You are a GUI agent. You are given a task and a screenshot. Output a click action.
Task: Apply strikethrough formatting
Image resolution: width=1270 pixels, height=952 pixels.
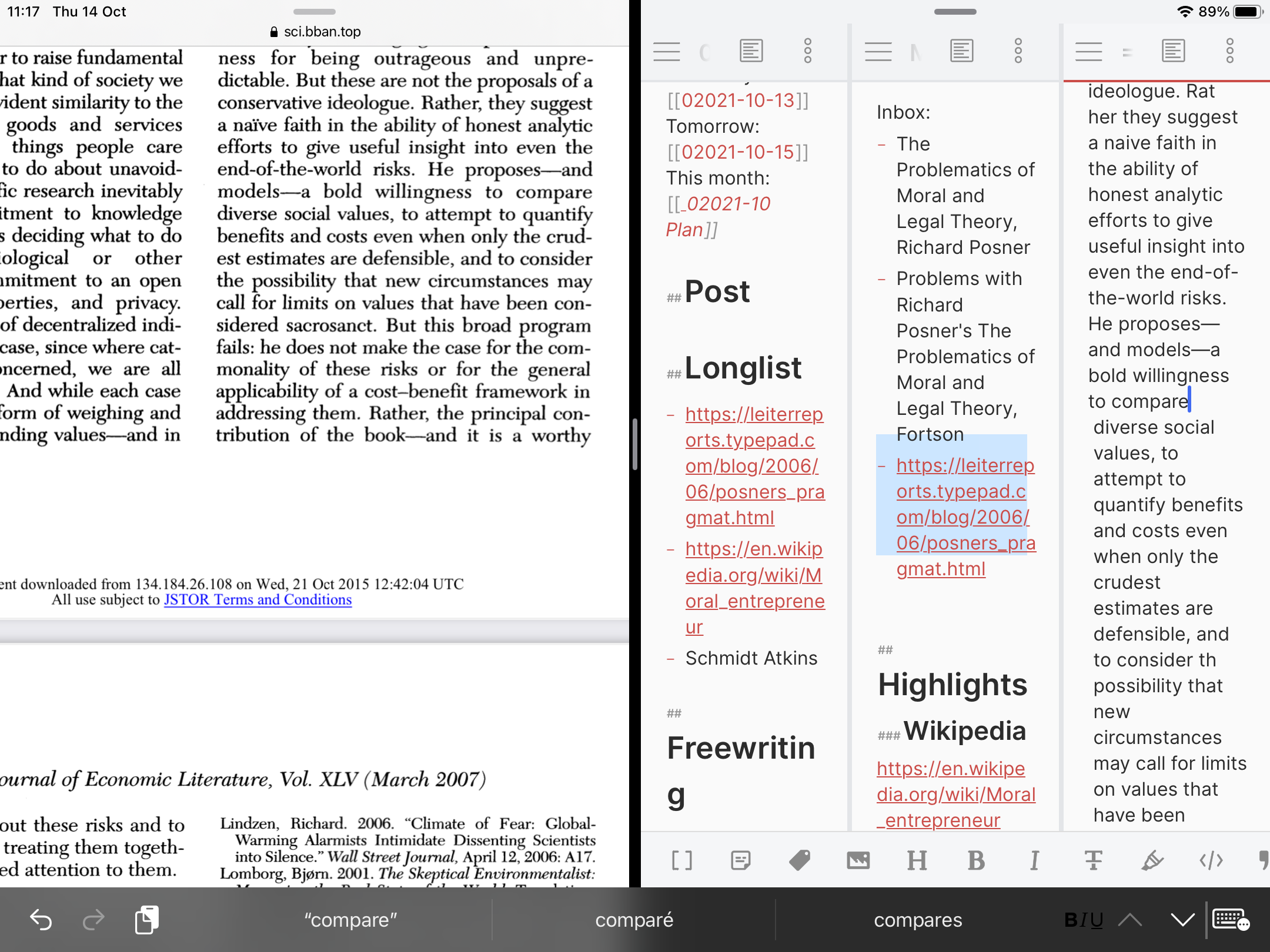[1094, 860]
